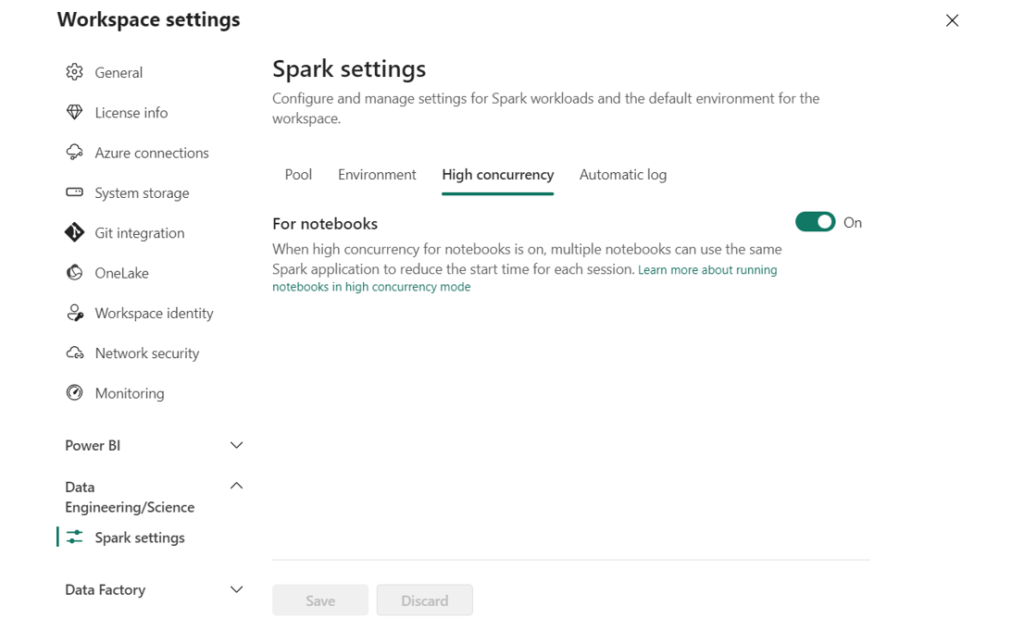Expand the Power BI section
The width and height of the screenshot is (1024, 643).
237,445
